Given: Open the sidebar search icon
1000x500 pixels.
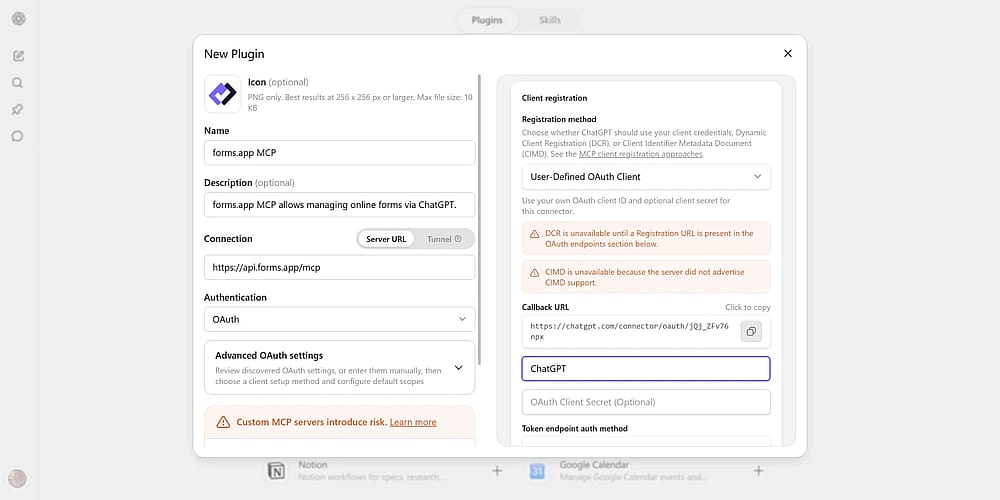Looking at the screenshot, I should point(18,82).
